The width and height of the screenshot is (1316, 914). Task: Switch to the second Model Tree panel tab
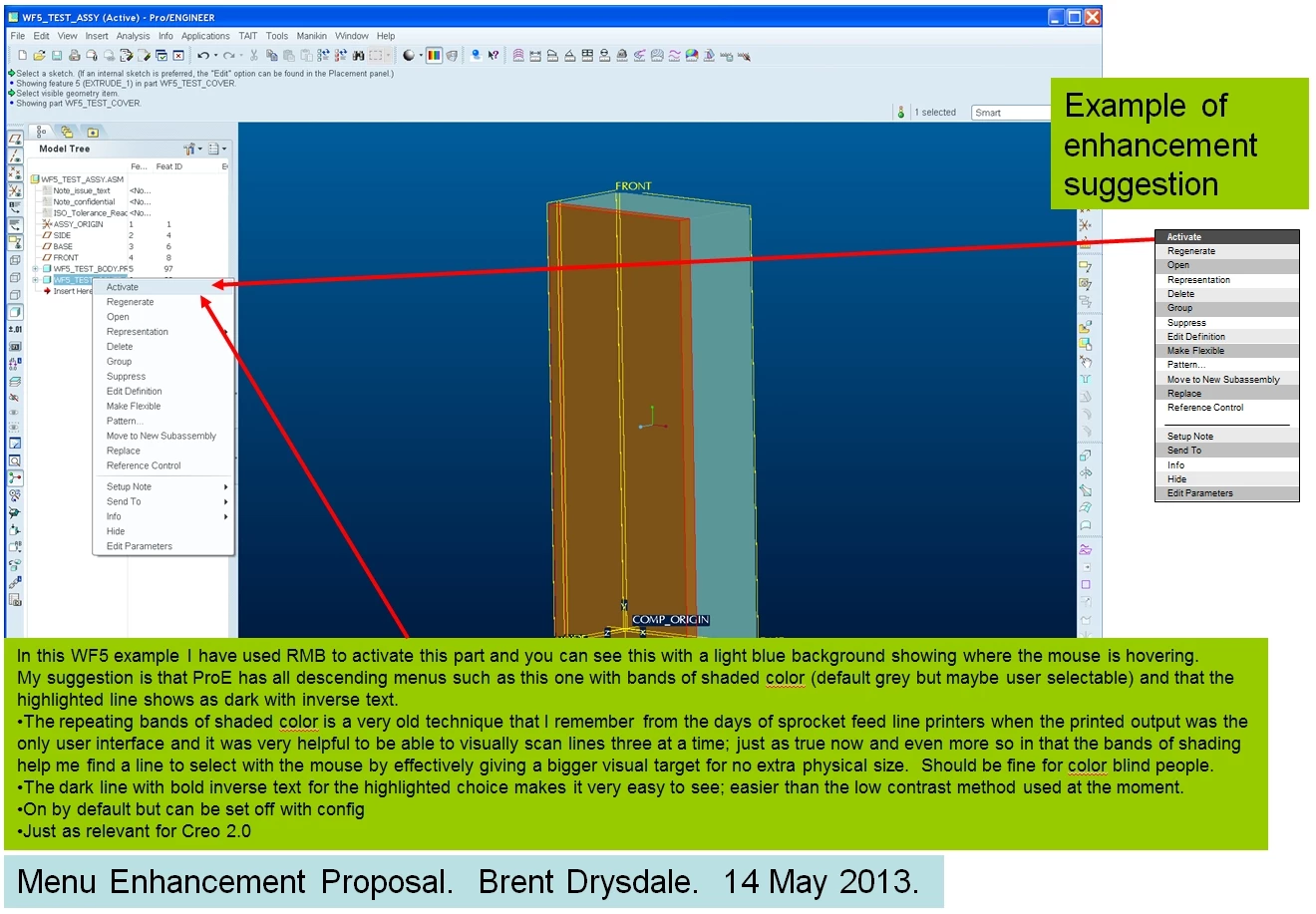click(x=67, y=132)
